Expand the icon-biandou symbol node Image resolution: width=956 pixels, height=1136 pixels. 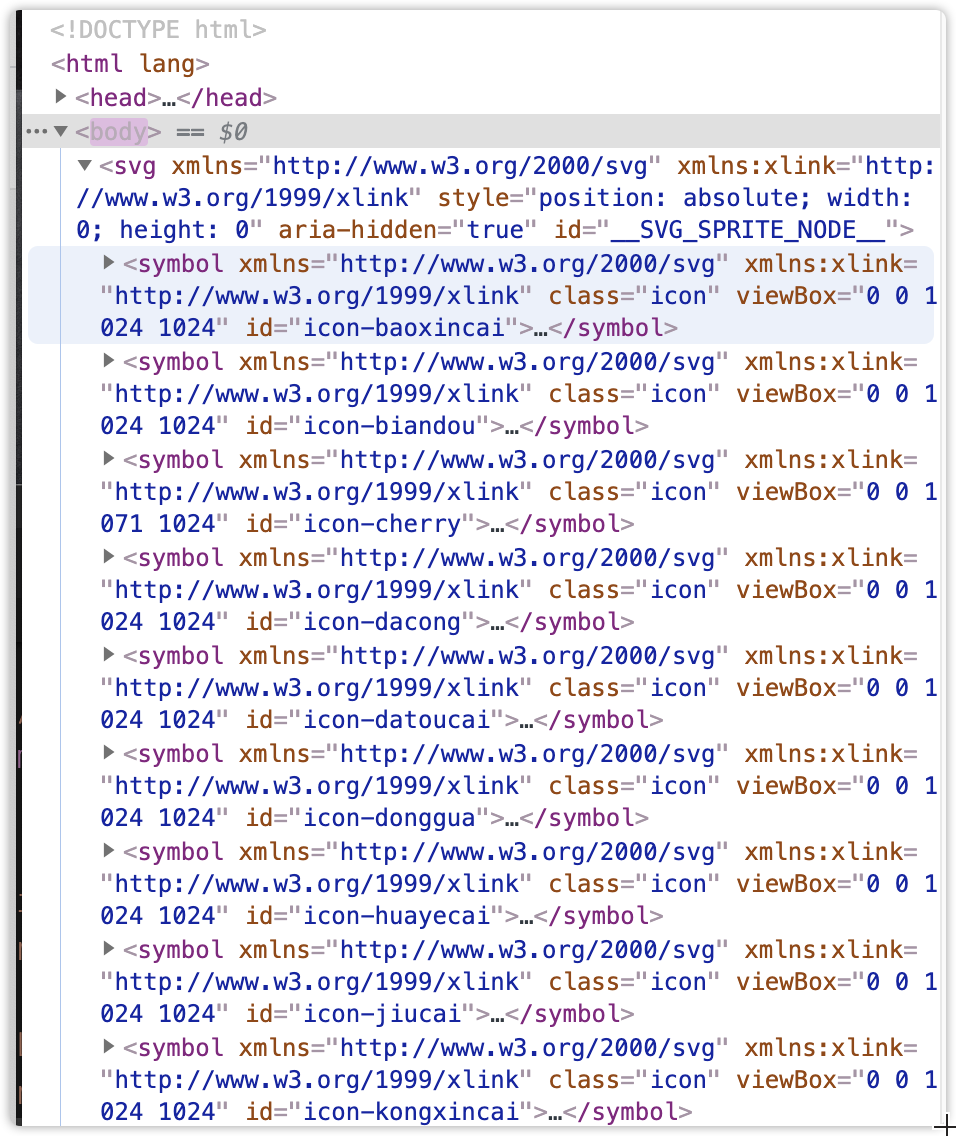coord(107,362)
